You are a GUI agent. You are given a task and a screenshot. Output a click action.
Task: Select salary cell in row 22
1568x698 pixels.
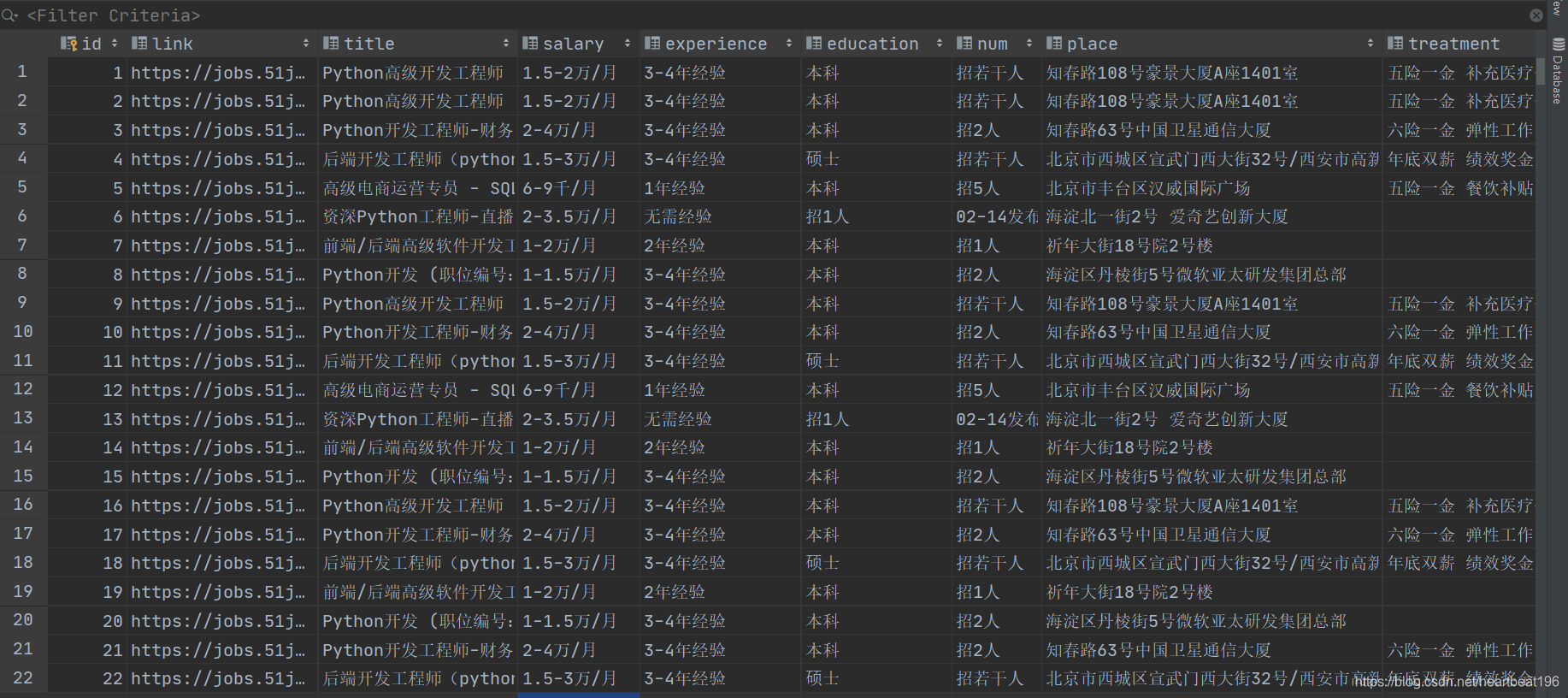(578, 678)
